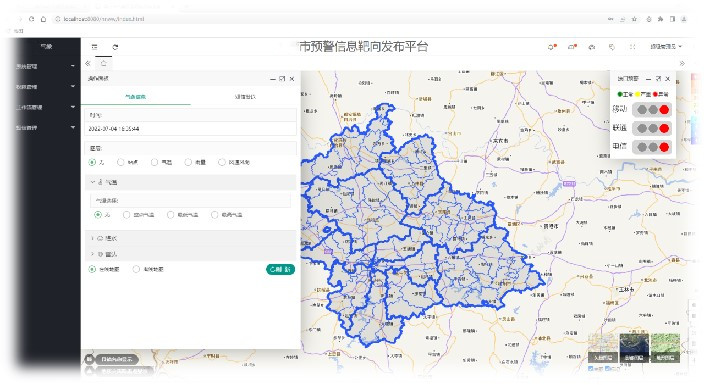Open the bell notification icon with red dot
Screen dimensions: 704x385
point(552,47)
